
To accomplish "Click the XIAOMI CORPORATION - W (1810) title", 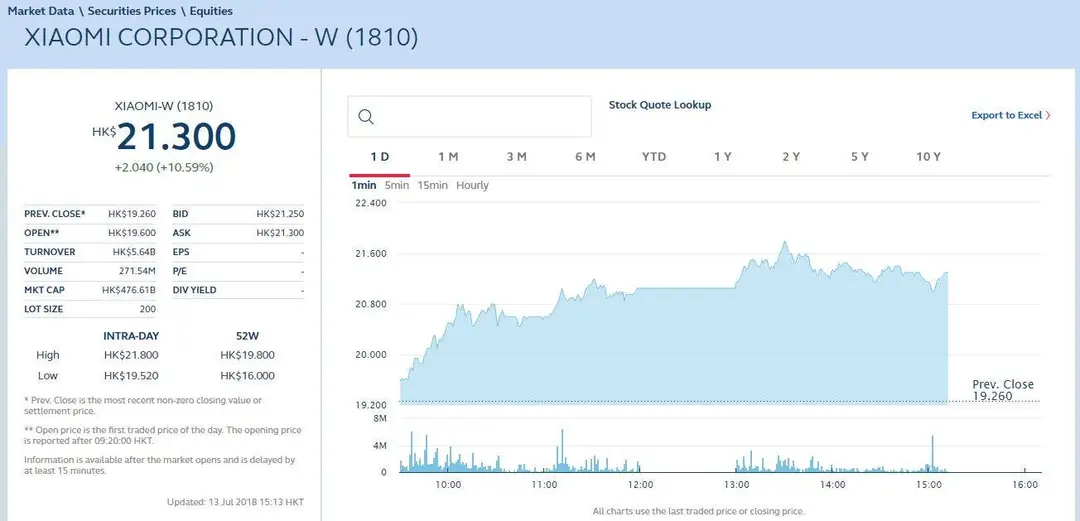I will pyautogui.click(x=221, y=38).
